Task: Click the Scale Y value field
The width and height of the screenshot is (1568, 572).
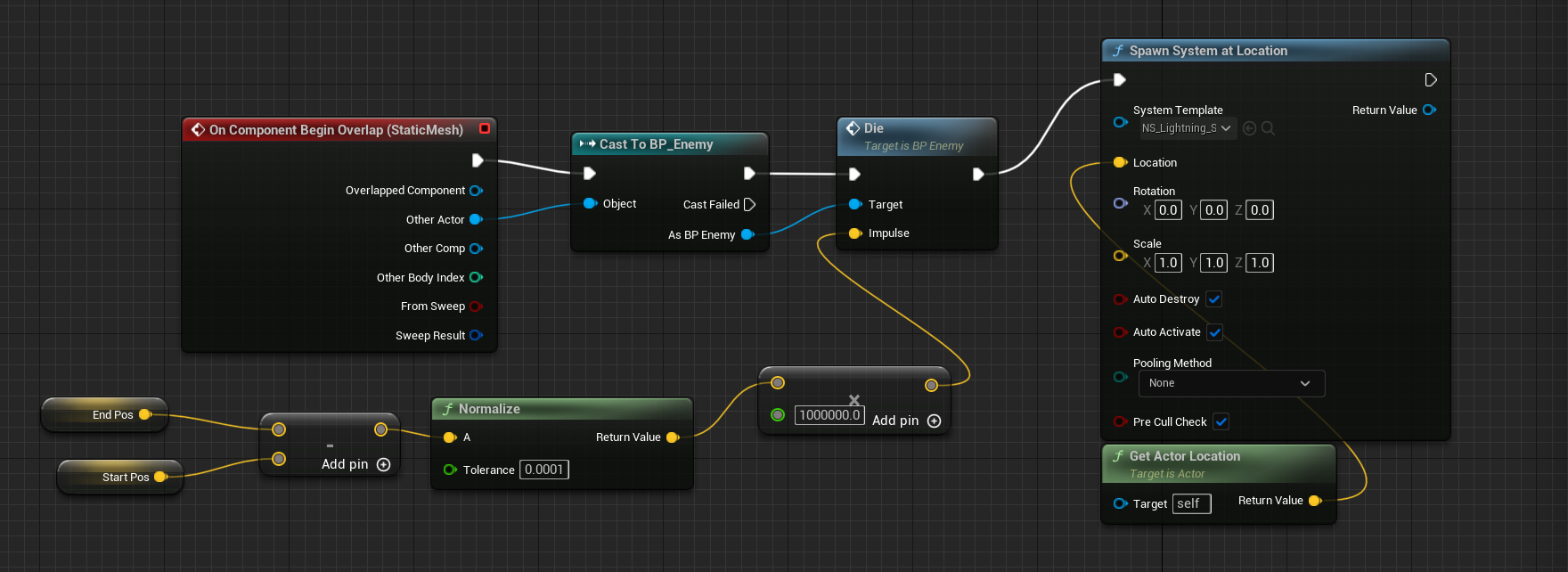Action: click(x=1214, y=263)
